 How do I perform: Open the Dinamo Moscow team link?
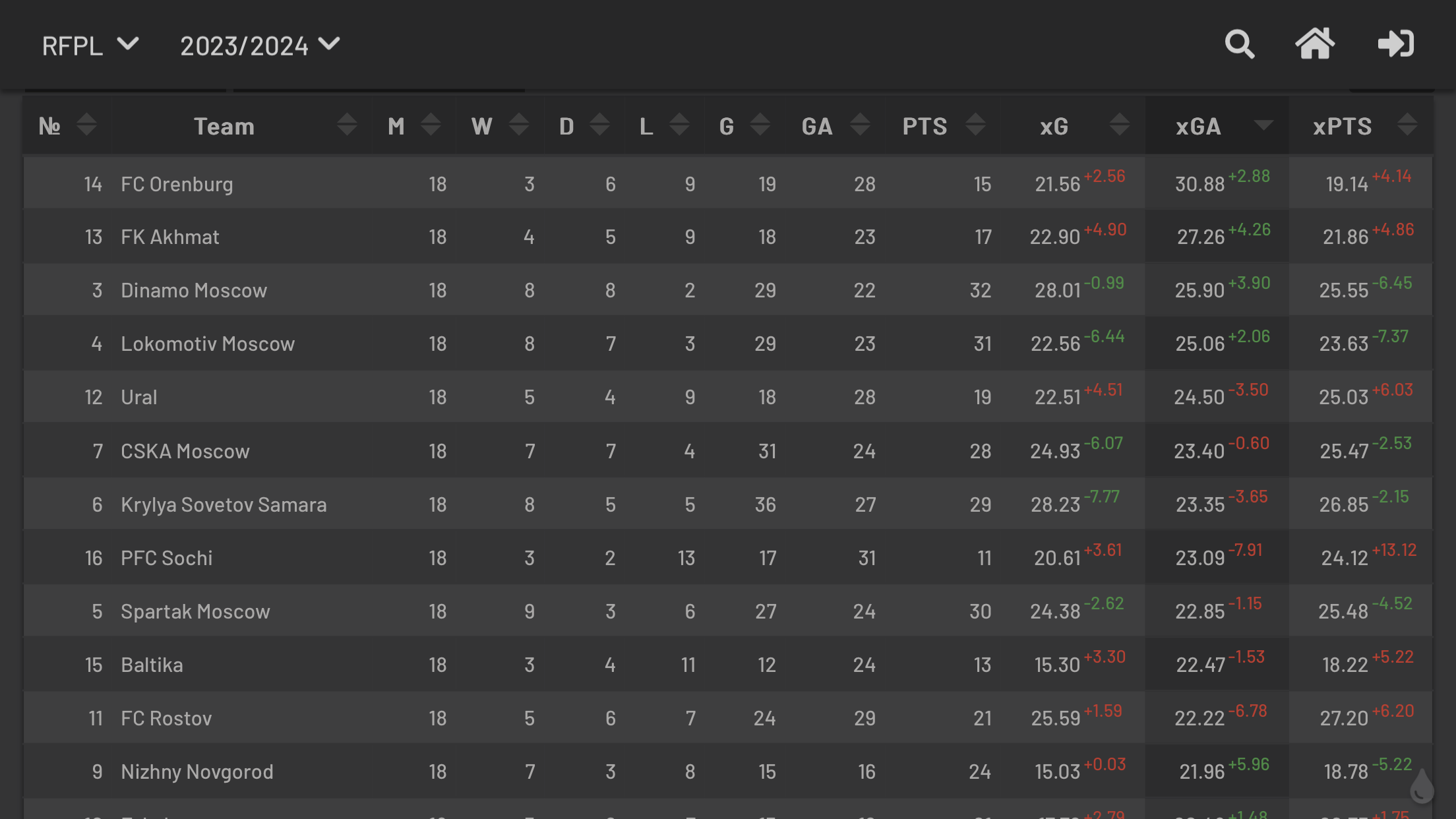click(x=194, y=290)
